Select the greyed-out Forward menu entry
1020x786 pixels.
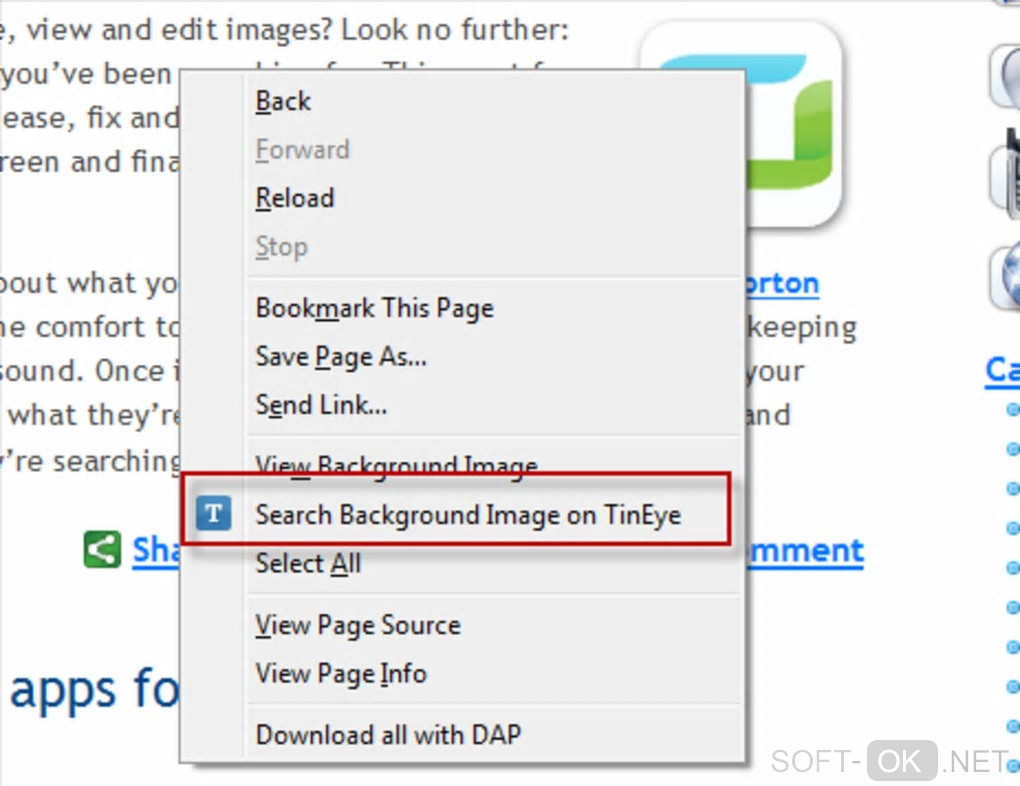tap(302, 150)
